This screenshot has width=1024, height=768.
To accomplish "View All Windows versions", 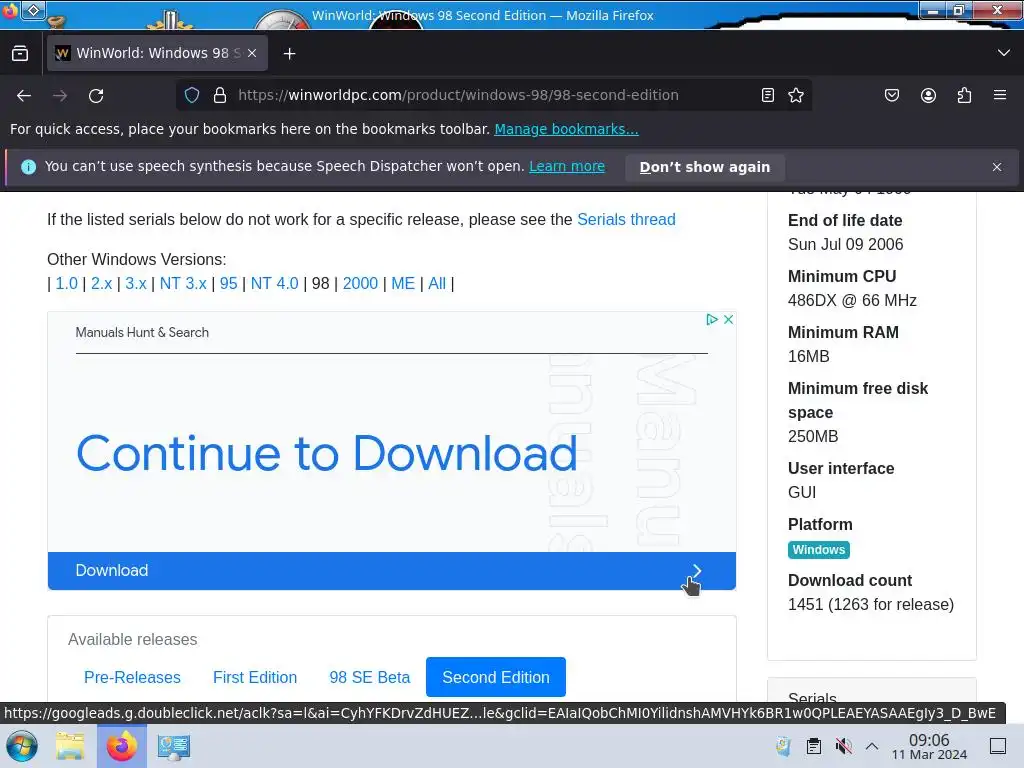I will 437,283.
